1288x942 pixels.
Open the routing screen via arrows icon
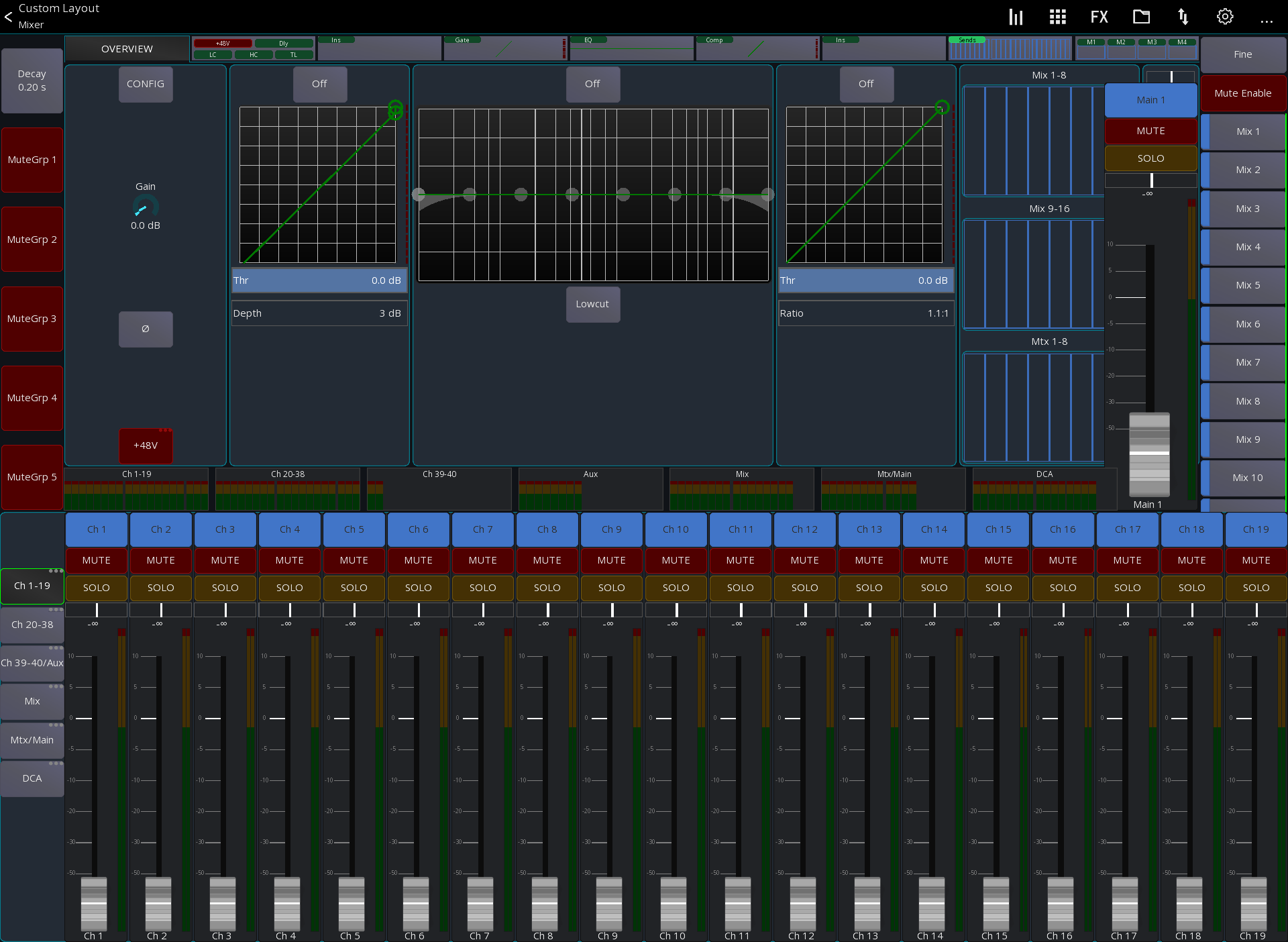(x=1183, y=16)
